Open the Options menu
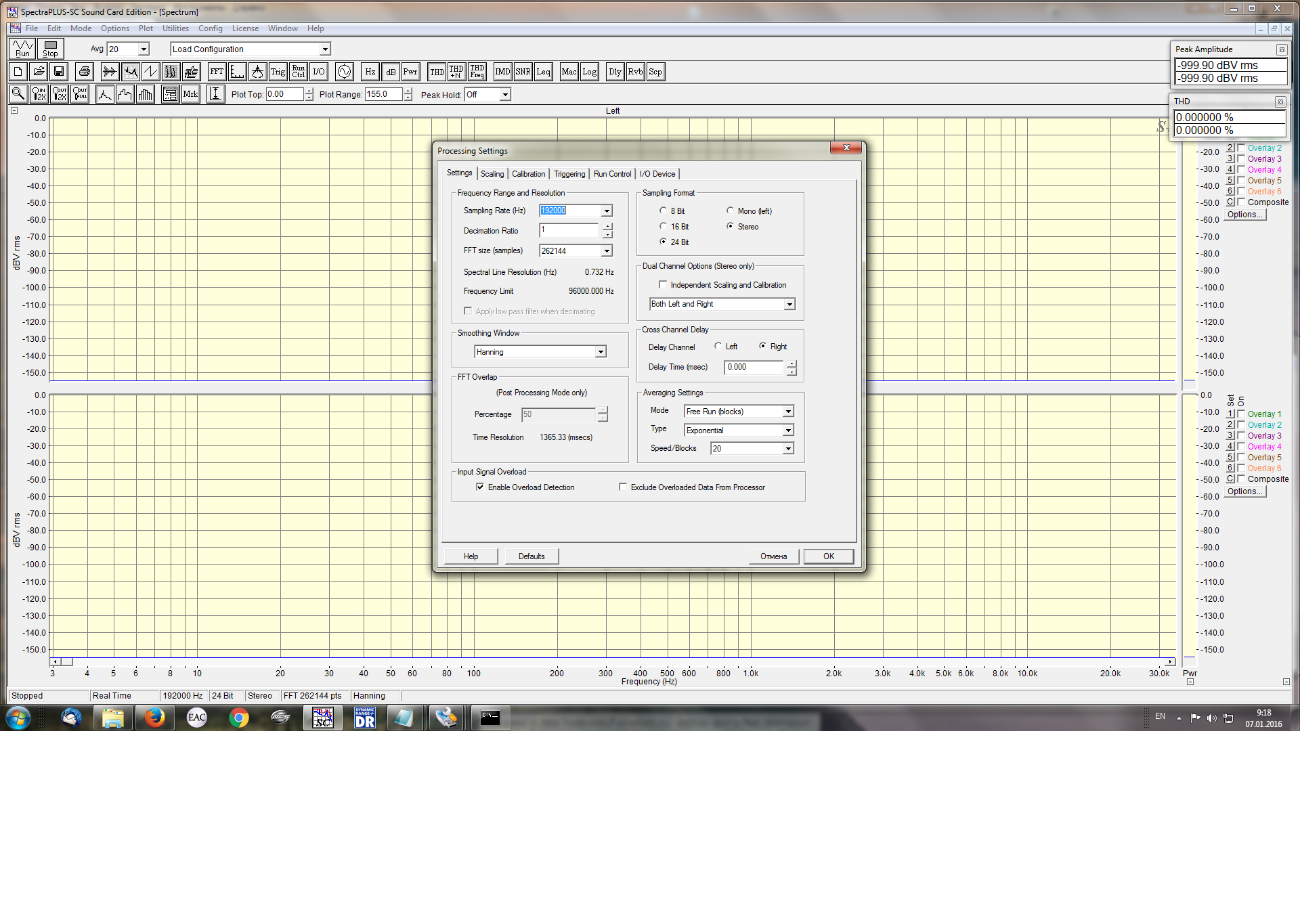Image resolution: width=1300 pixels, height=924 pixels. pyautogui.click(x=114, y=28)
